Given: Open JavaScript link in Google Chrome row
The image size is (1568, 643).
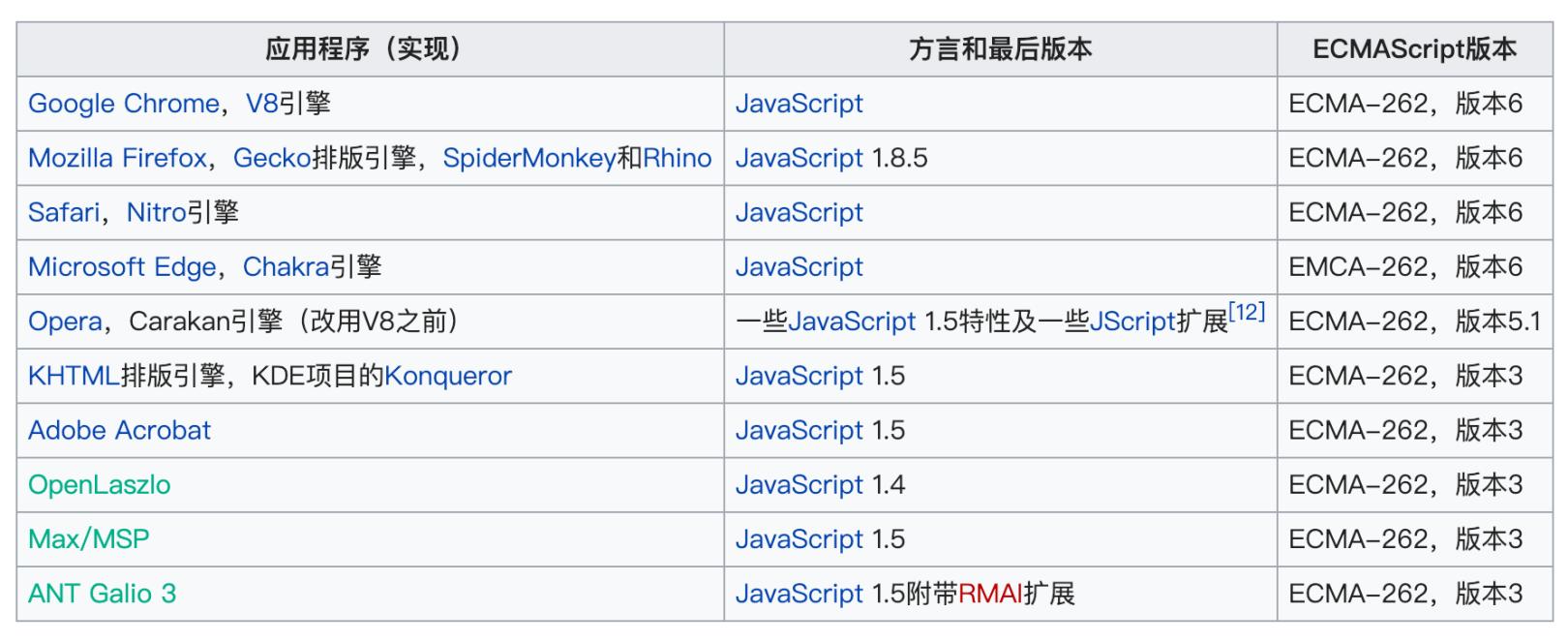Looking at the screenshot, I should 799,104.
